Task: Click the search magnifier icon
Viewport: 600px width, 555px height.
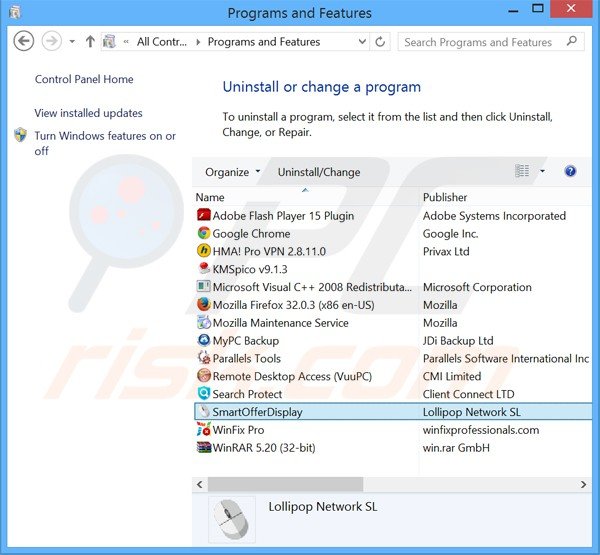Action: (x=572, y=41)
